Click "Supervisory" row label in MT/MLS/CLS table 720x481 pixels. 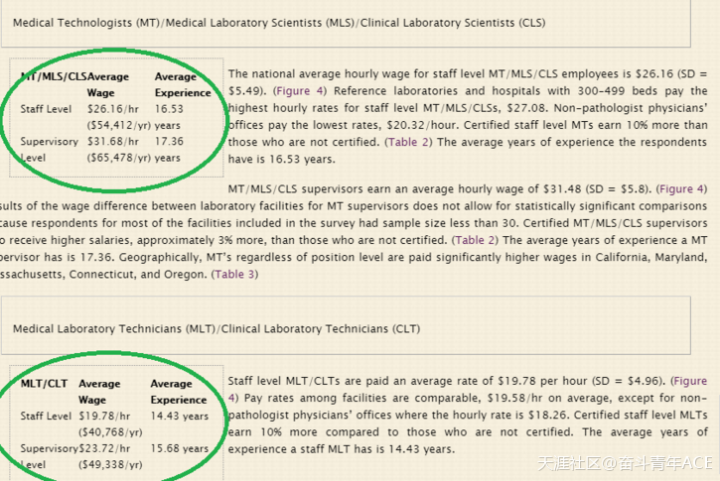point(49,141)
